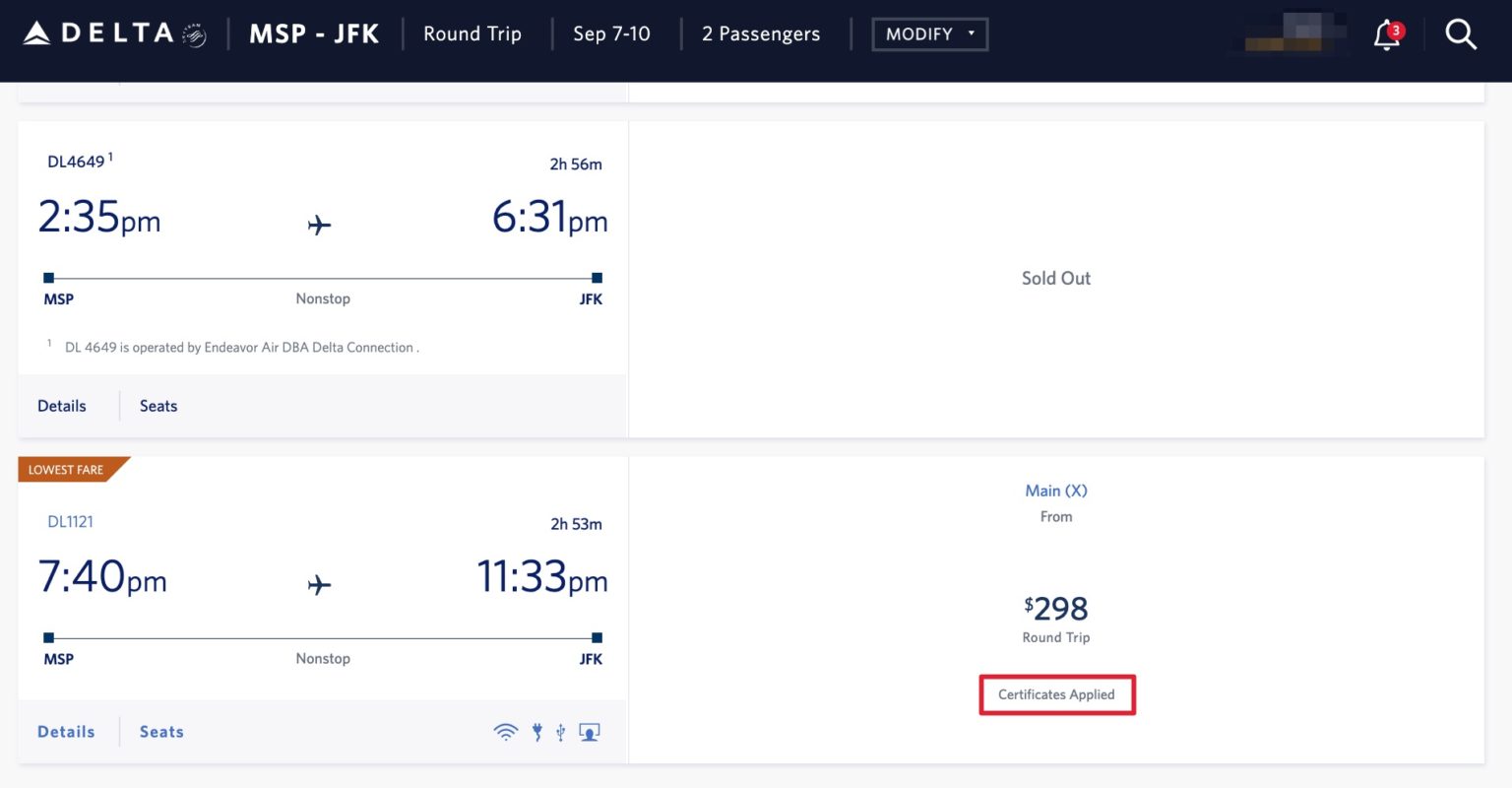Open the Main (X) fare link

point(1056,490)
